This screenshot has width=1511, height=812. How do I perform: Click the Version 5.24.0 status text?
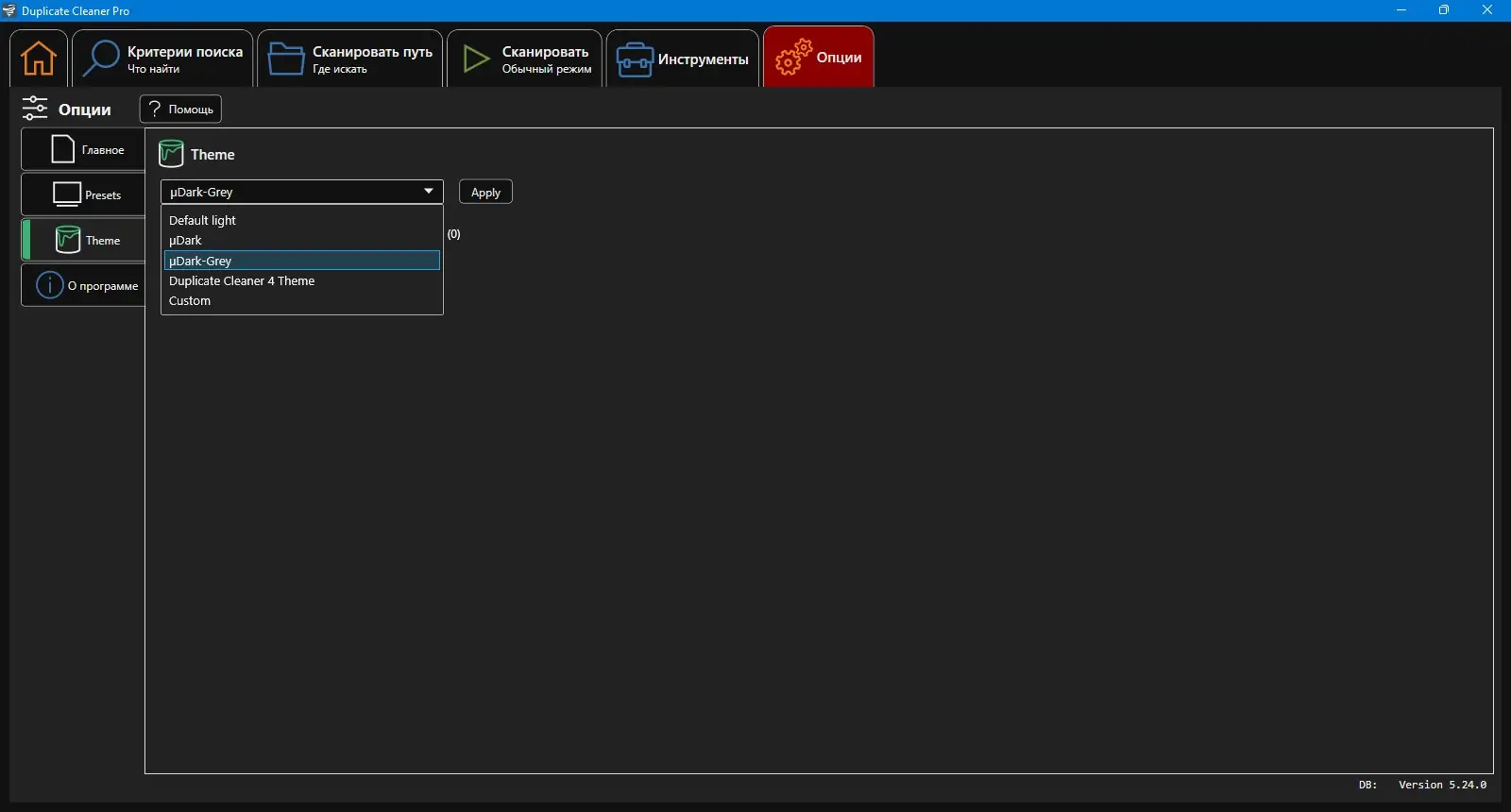point(1442,785)
